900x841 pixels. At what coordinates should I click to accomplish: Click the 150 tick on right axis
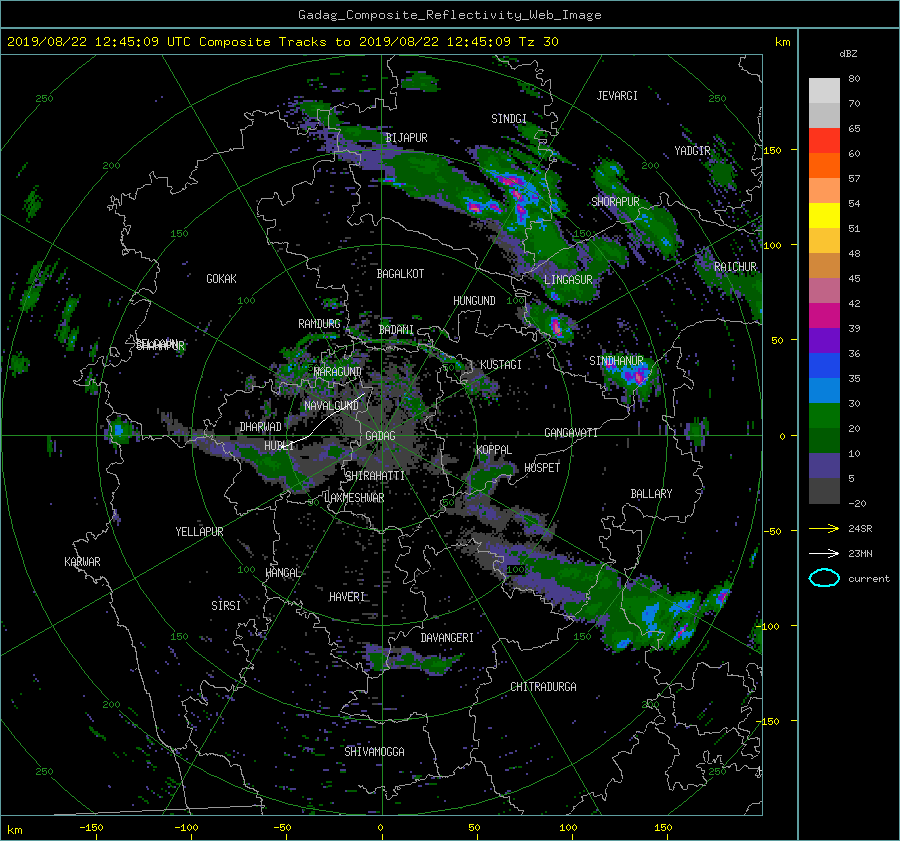772,150
